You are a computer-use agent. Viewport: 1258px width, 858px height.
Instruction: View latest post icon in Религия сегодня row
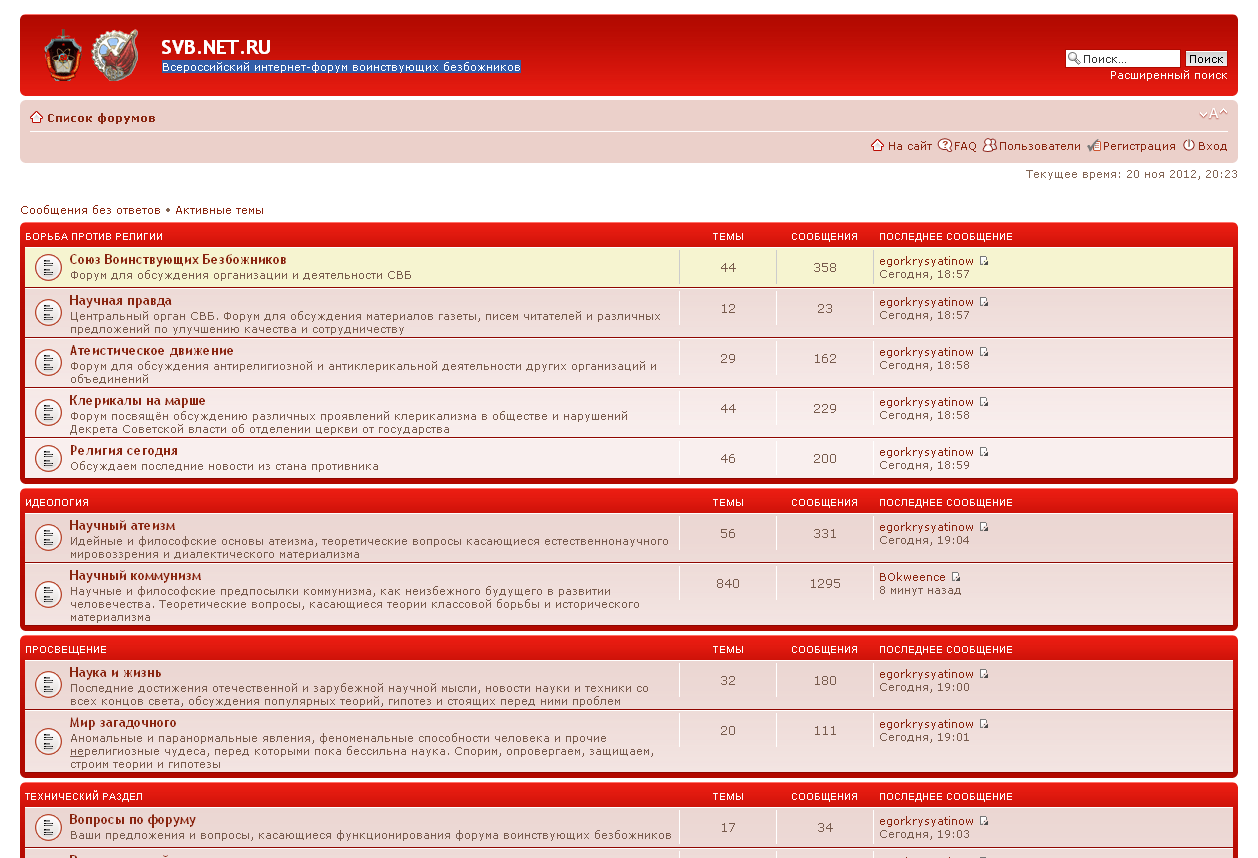click(x=984, y=452)
